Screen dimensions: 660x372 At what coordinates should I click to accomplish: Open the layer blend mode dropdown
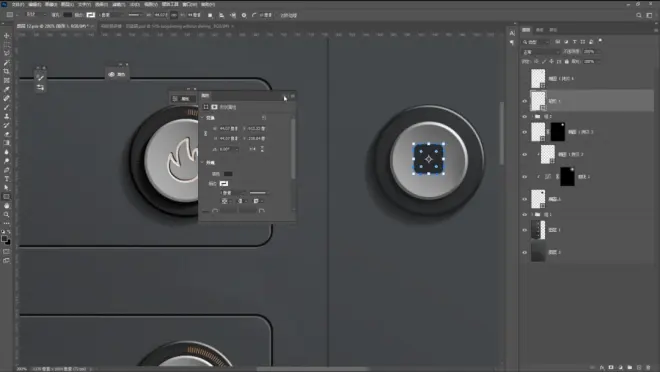pyautogui.click(x=541, y=52)
